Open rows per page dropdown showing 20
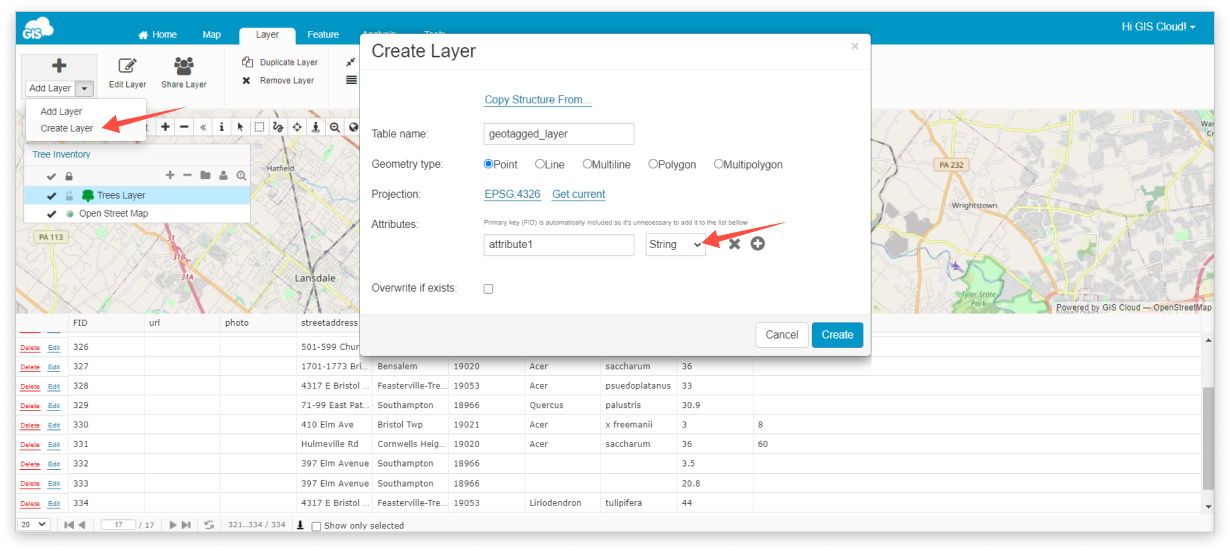1230x552 pixels. pos(34,524)
